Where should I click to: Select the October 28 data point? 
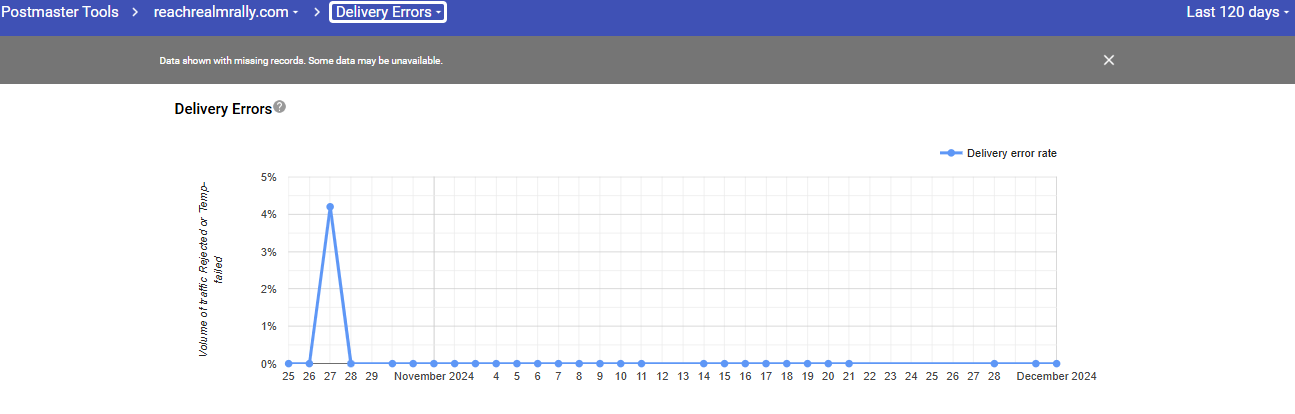click(x=351, y=364)
